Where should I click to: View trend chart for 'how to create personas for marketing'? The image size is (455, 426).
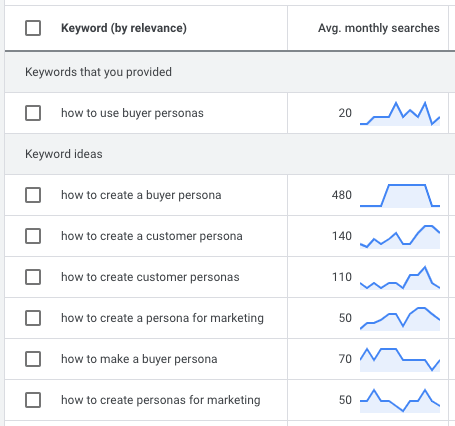[x=400, y=401]
